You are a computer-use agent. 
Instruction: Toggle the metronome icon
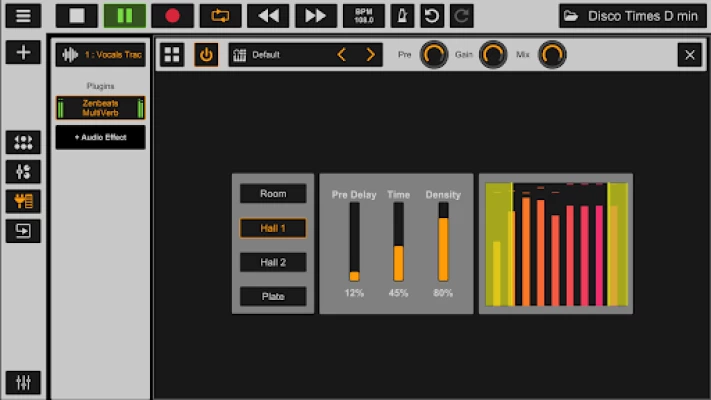click(x=401, y=15)
